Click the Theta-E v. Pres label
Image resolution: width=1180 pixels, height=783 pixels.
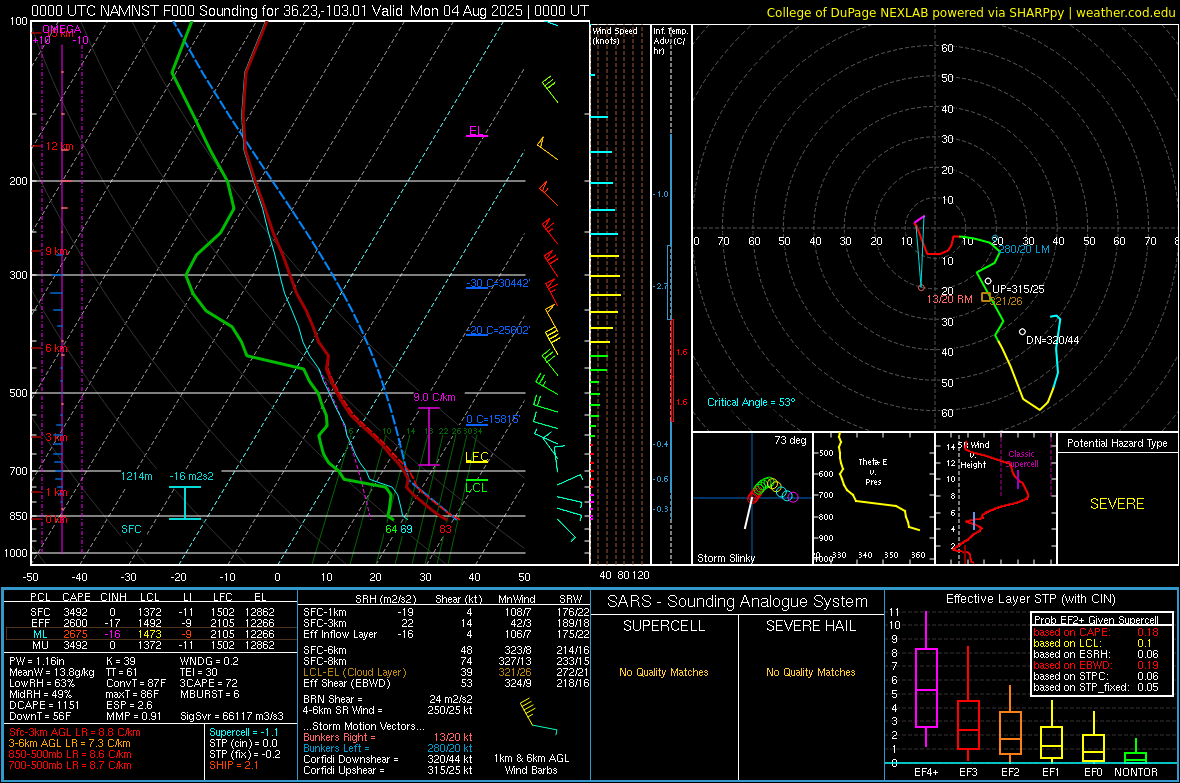(873, 471)
